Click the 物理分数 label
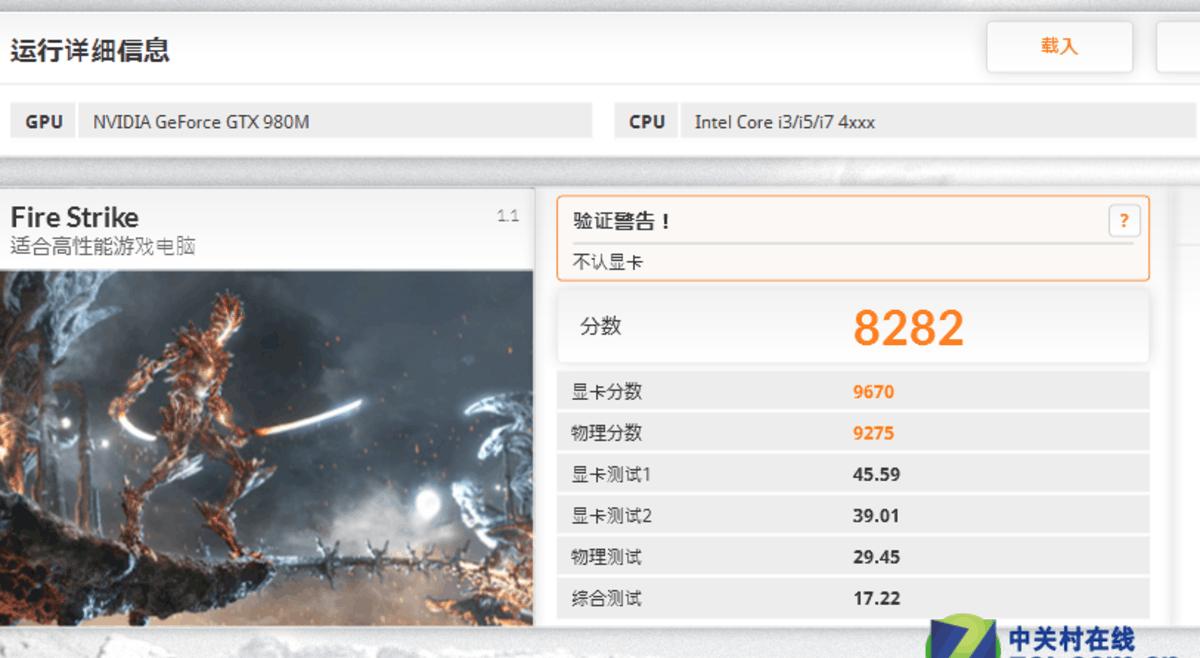The width and height of the screenshot is (1200, 658). (x=607, y=433)
